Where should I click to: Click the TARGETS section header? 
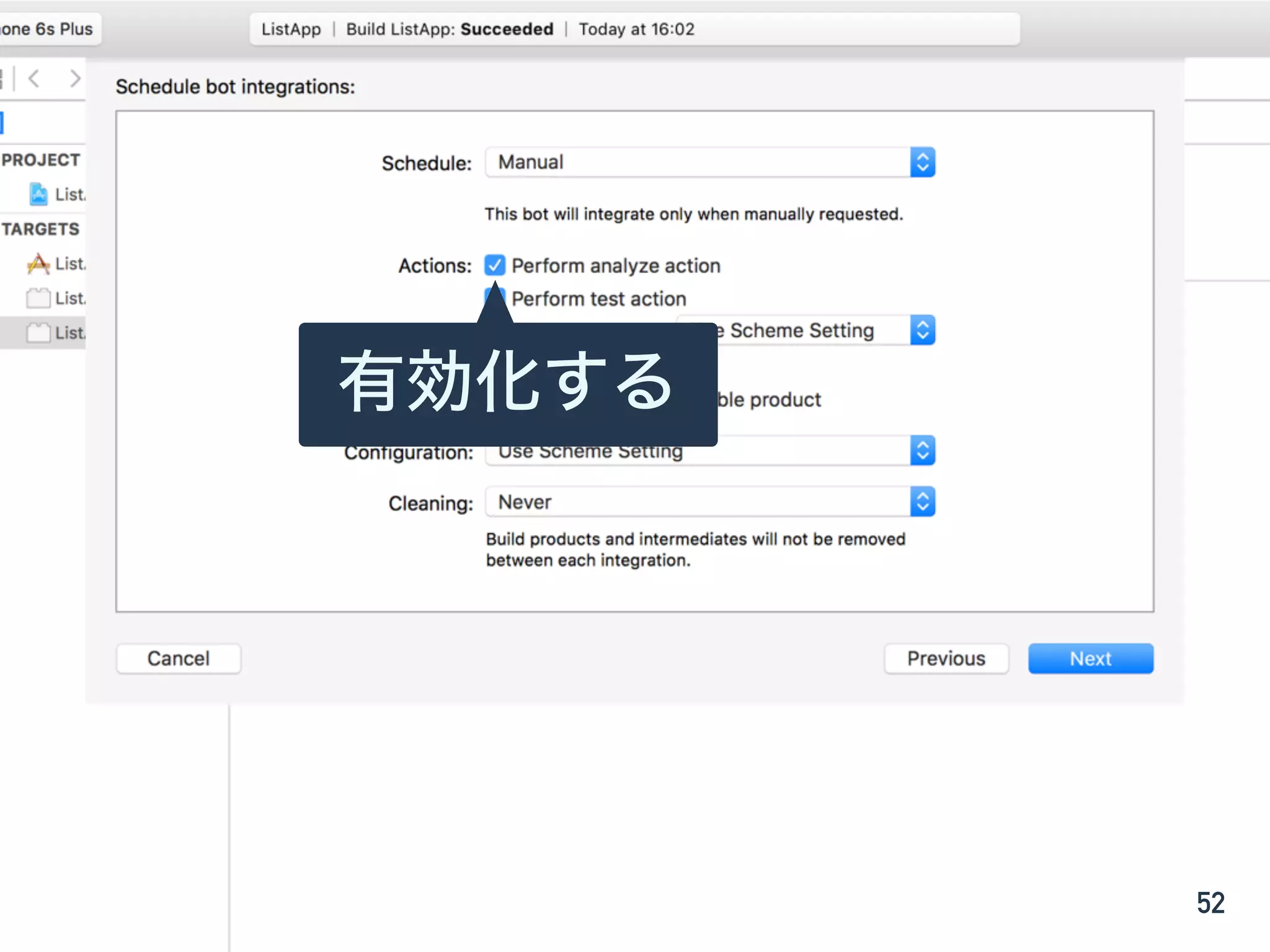[41, 229]
